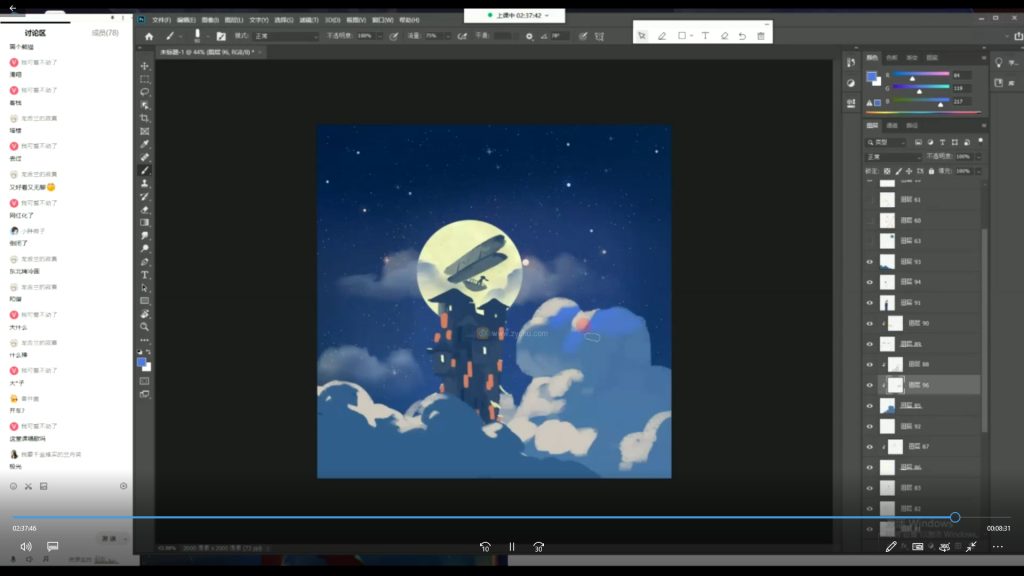1024x576 pixels.
Task: Open the brush mode dropdown in options bar
Action: 285,36
